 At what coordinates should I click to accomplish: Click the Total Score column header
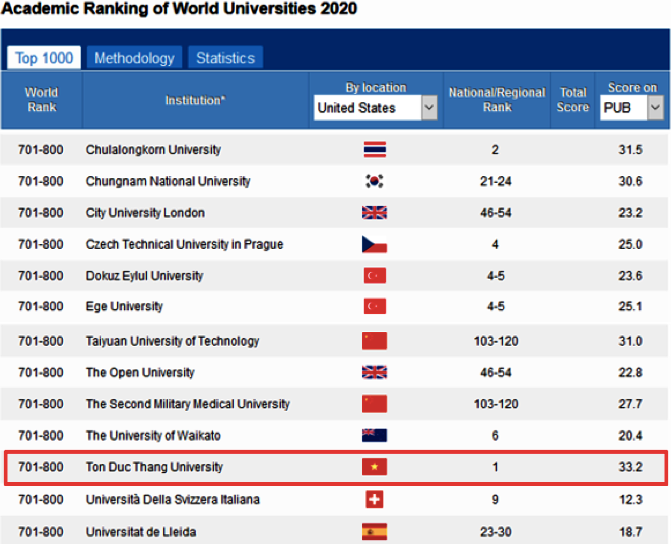point(573,100)
